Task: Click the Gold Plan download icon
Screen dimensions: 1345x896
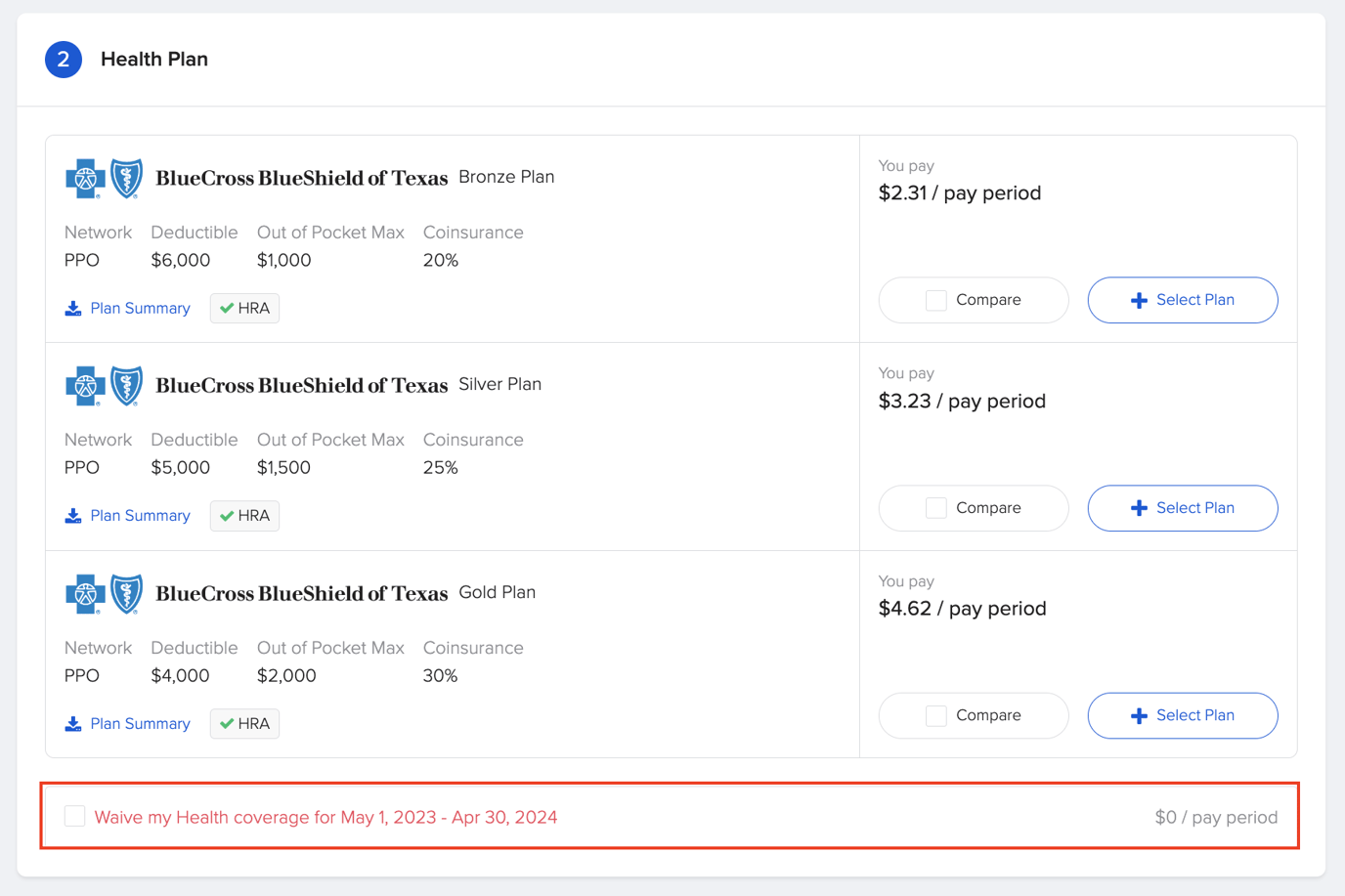Action: coord(73,724)
